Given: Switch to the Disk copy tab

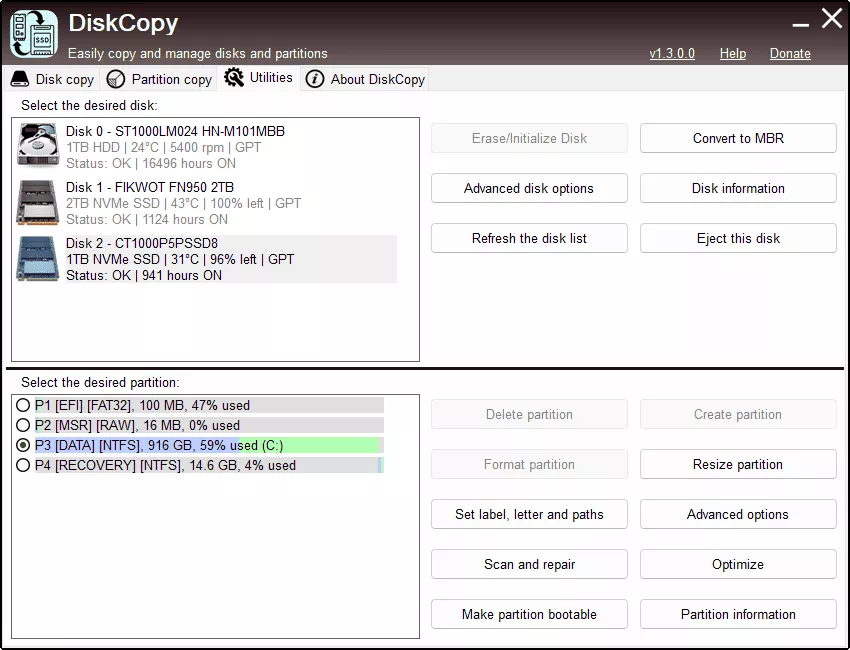Looking at the screenshot, I should pos(55,77).
